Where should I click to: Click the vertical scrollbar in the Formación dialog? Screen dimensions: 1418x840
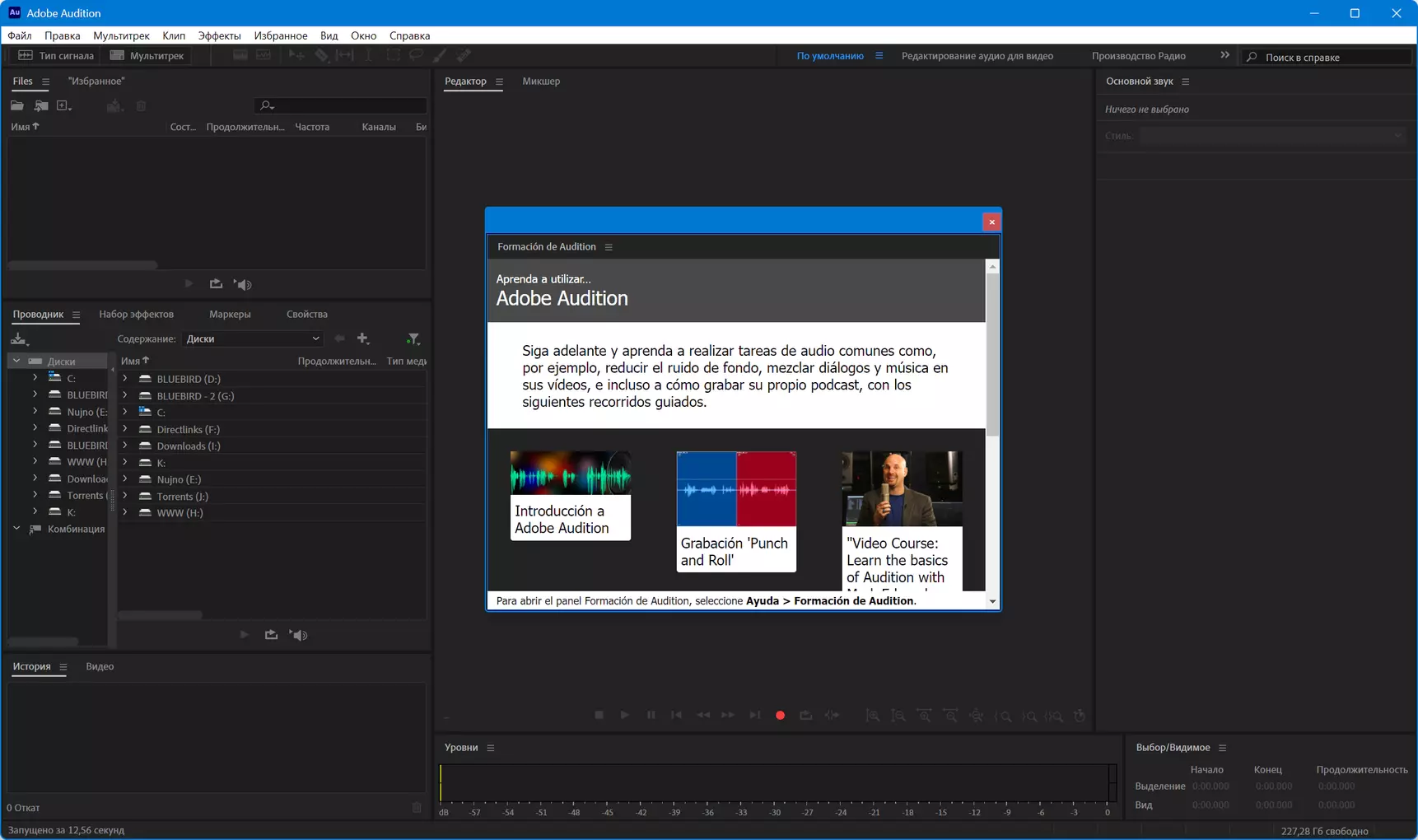tap(992, 354)
